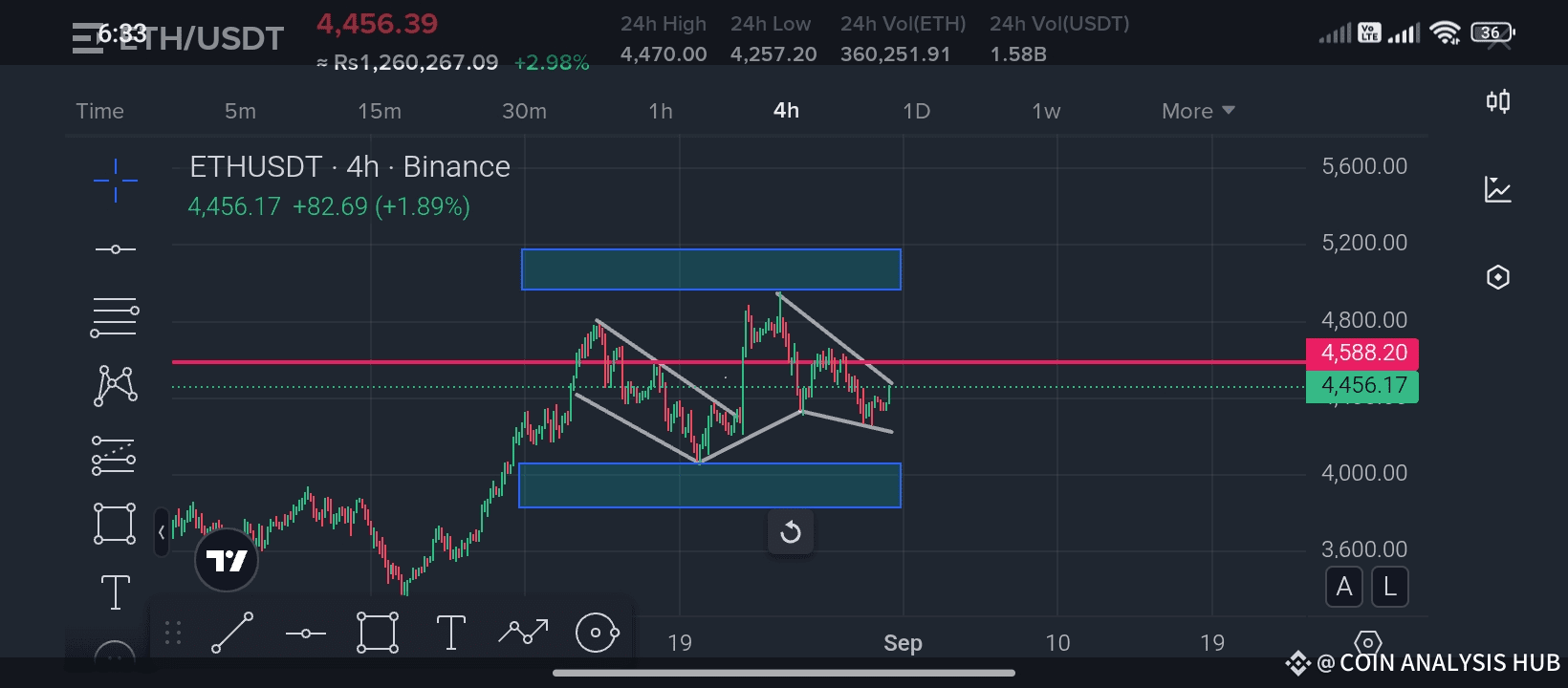Open the candlestick chart type selector
Viewport: 1568px width, 688px height.
tap(1498, 101)
